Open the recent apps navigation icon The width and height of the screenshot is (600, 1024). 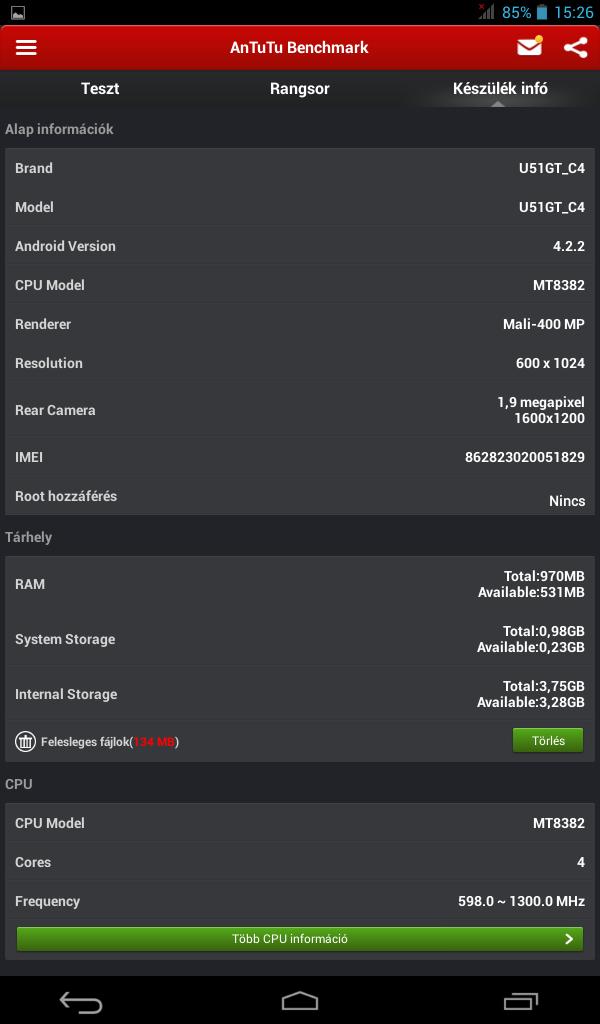(520, 1000)
